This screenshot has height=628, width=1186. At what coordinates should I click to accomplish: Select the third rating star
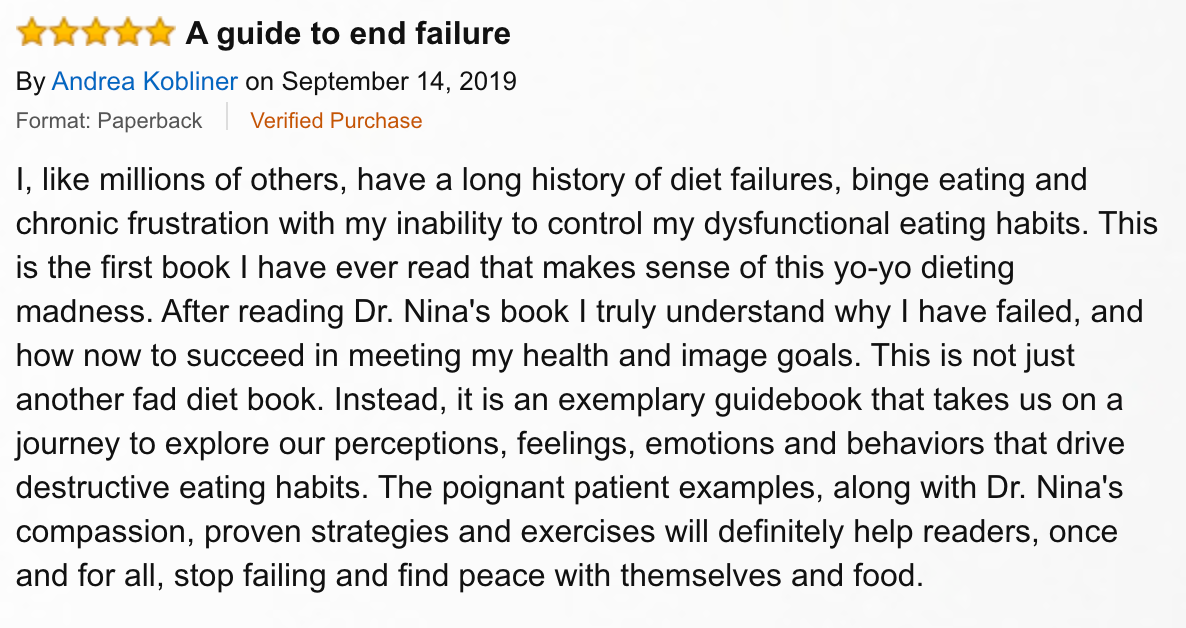pyautogui.click(x=95, y=33)
